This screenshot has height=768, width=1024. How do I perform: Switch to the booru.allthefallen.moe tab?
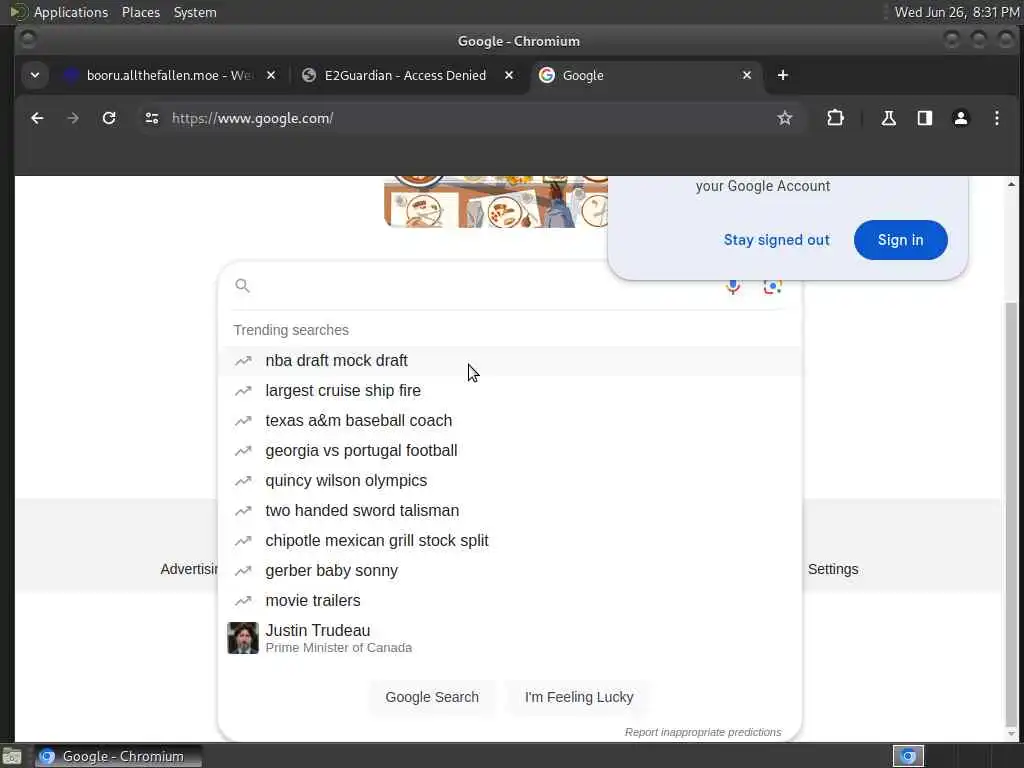point(170,75)
